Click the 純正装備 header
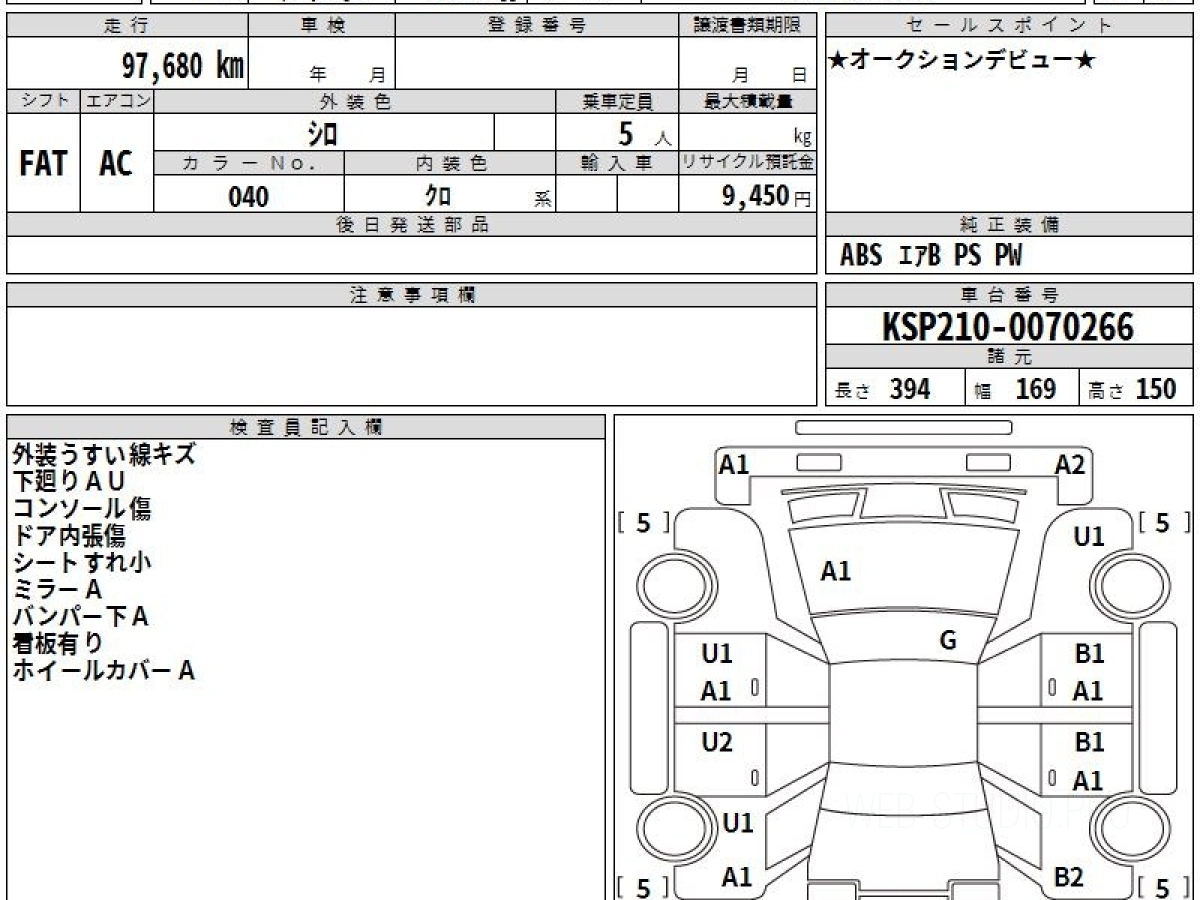The height and width of the screenshot is (900, 1200). (x=1010, y=225)
